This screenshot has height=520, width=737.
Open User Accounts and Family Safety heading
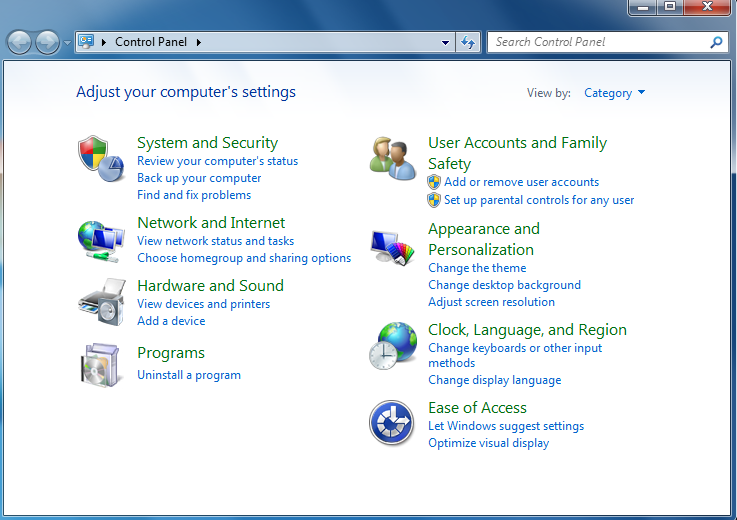click(517, 153)
